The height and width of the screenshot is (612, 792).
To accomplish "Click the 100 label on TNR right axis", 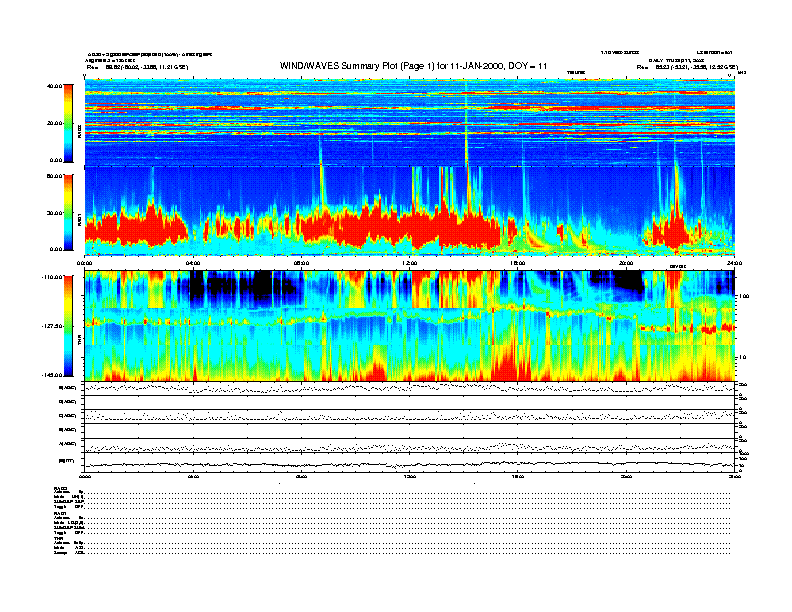I will [743, 296].
